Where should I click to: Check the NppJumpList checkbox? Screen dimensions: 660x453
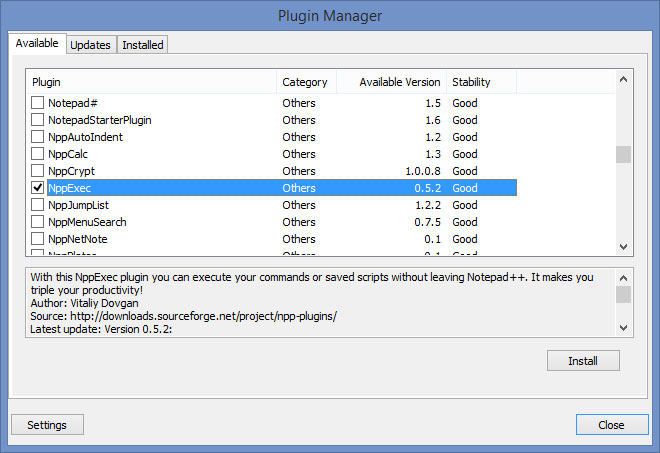[x=37, y=205]
